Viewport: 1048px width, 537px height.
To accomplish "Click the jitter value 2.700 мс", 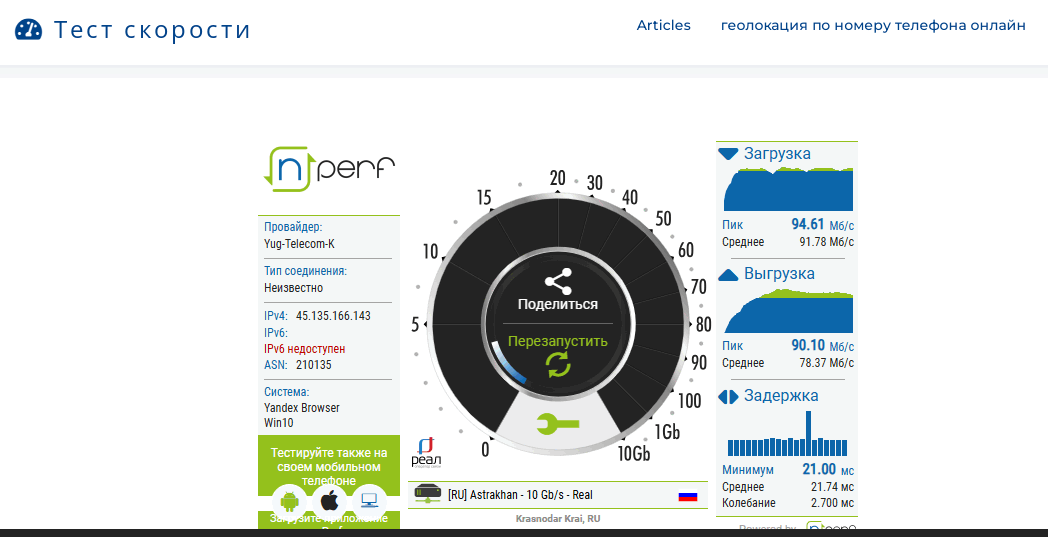I will click(x=832, y=503).
